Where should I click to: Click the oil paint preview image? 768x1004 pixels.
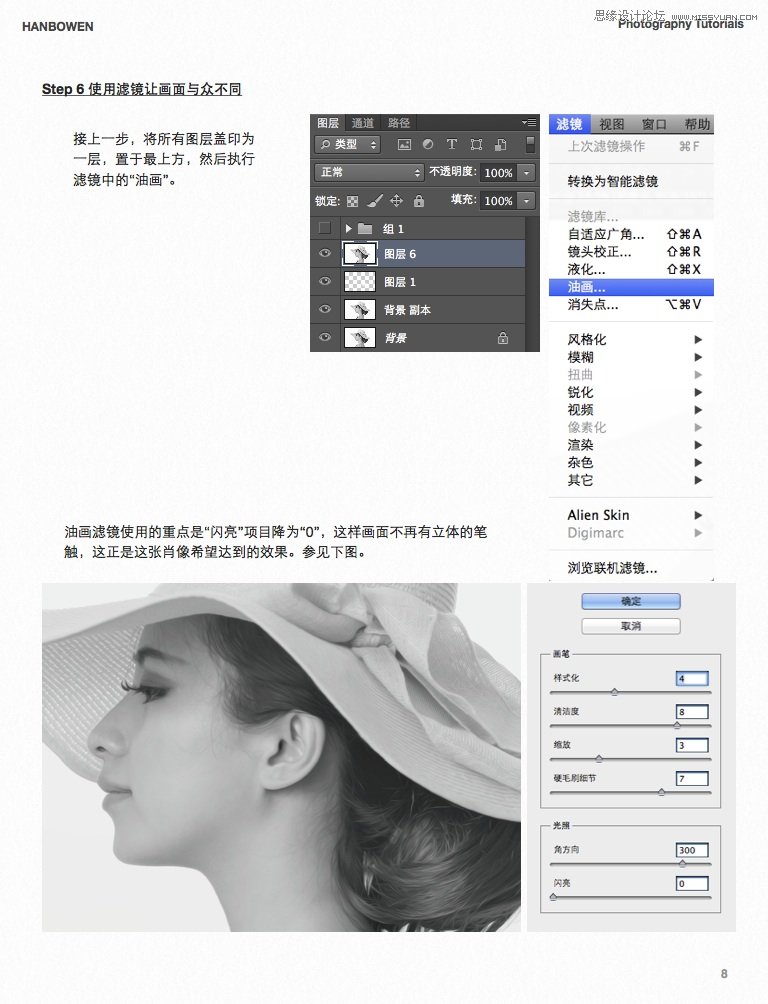coord(281,757)
